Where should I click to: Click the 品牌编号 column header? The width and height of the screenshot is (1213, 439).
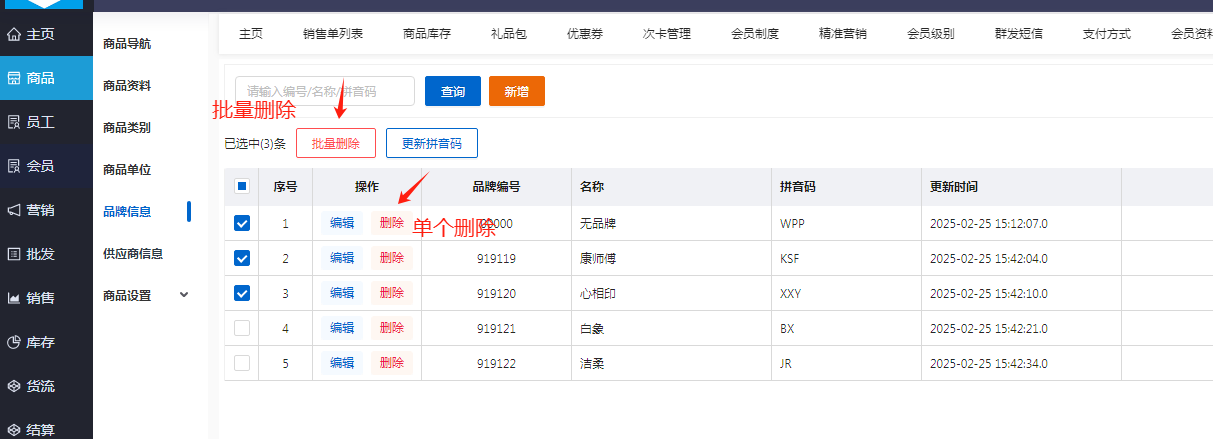point(496,187)
